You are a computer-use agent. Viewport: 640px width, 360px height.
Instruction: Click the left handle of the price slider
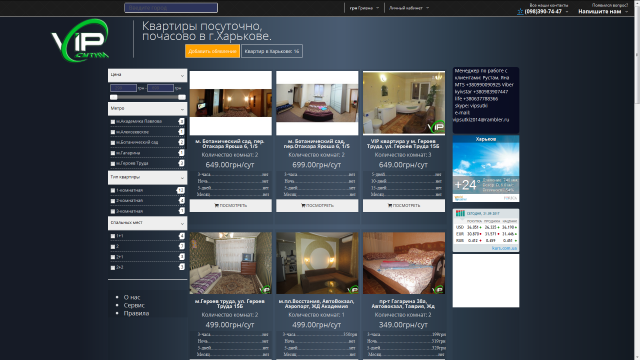[x=114, y=97]
